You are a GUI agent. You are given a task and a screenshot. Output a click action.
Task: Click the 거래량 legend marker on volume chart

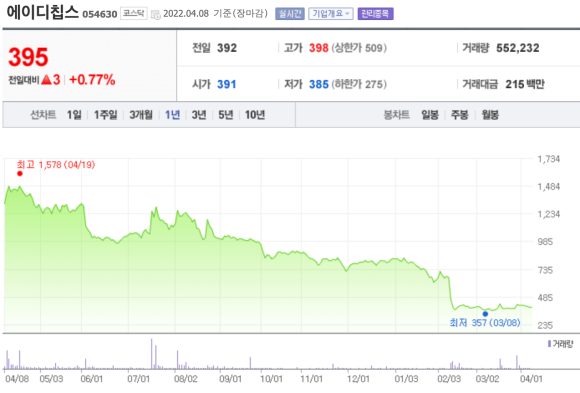(549, 344)
